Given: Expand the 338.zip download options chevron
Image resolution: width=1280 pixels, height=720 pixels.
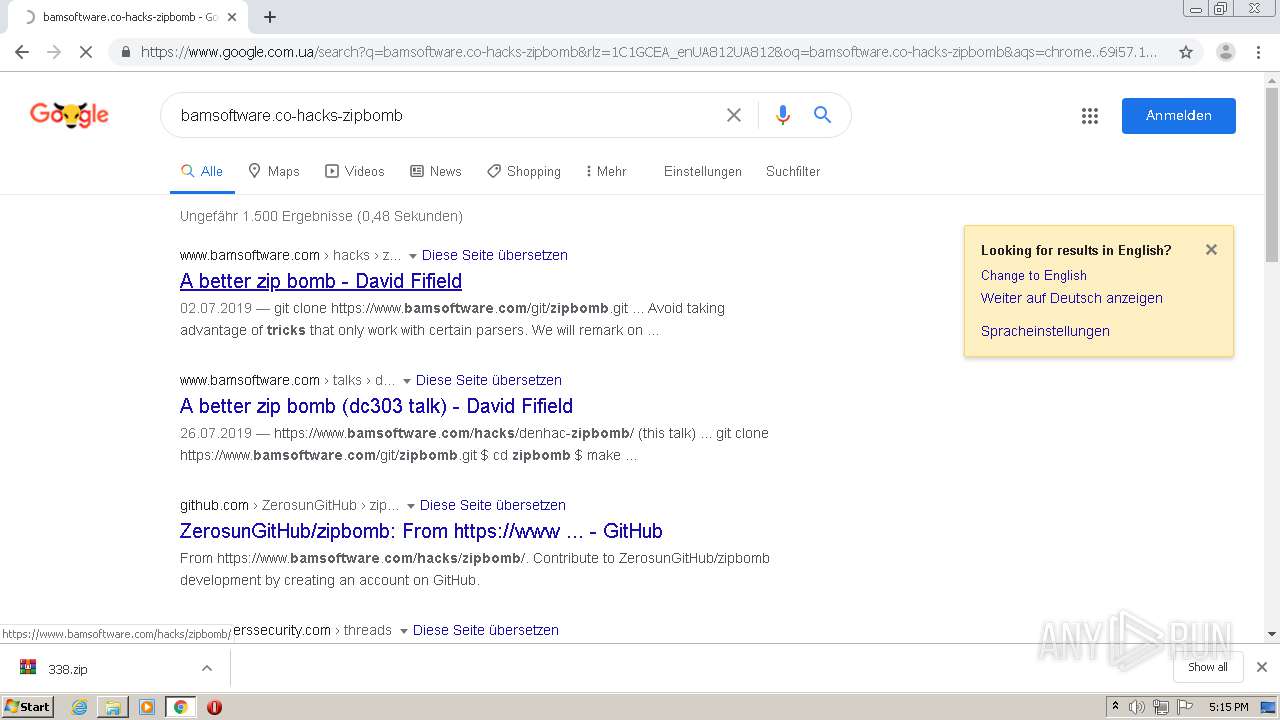Looking at the screenshot, I should point(207,668).
